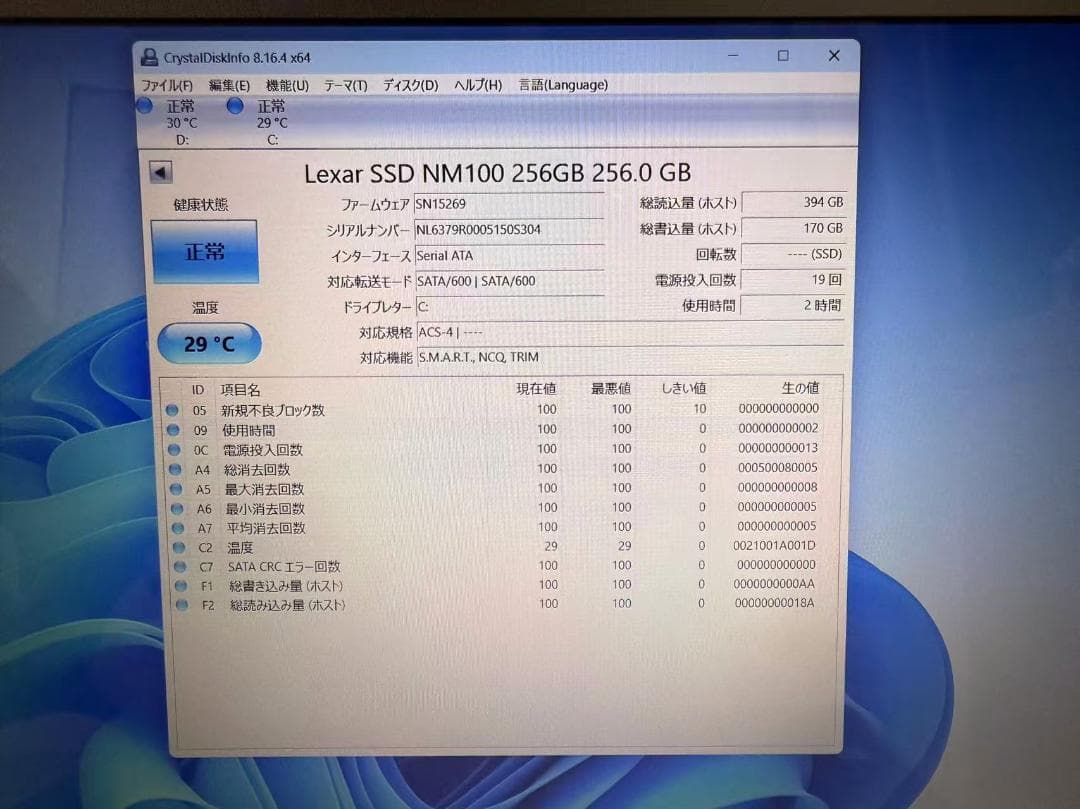Click the blue health circle for drive C:

pyautogui.click(x=235, y=106)
